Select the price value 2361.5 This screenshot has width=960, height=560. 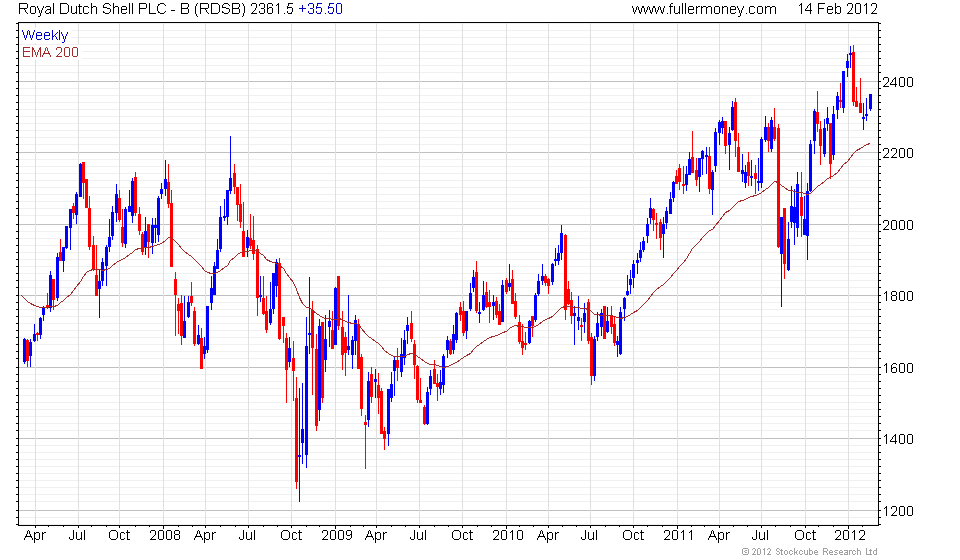click(x=271, y=9)
